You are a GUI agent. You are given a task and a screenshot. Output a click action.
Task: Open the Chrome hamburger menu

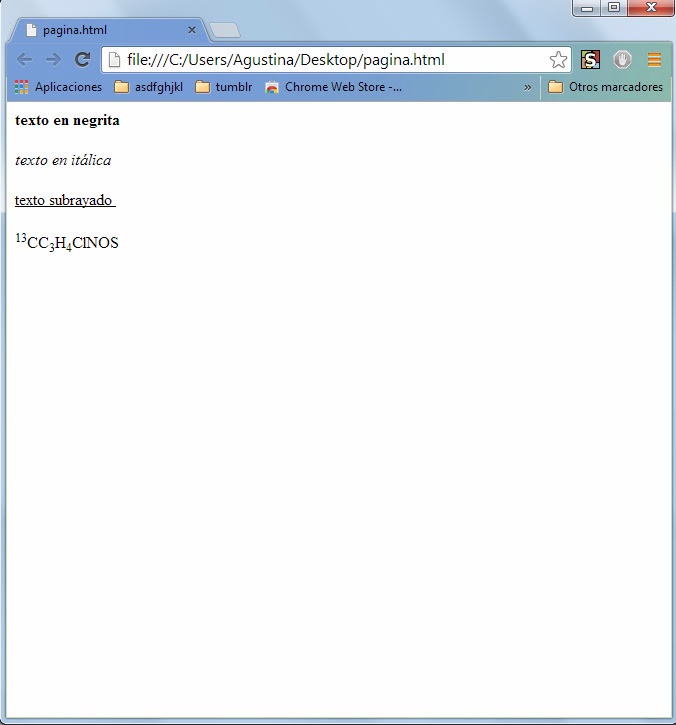pos(654,60)
